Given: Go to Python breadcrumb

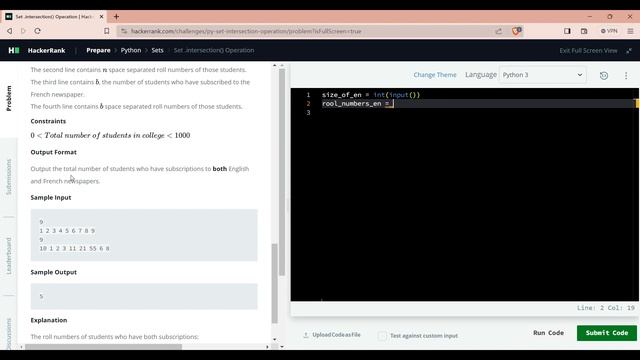Looking at the screenshot, I should pyautogui.click(x=131, y=50).
